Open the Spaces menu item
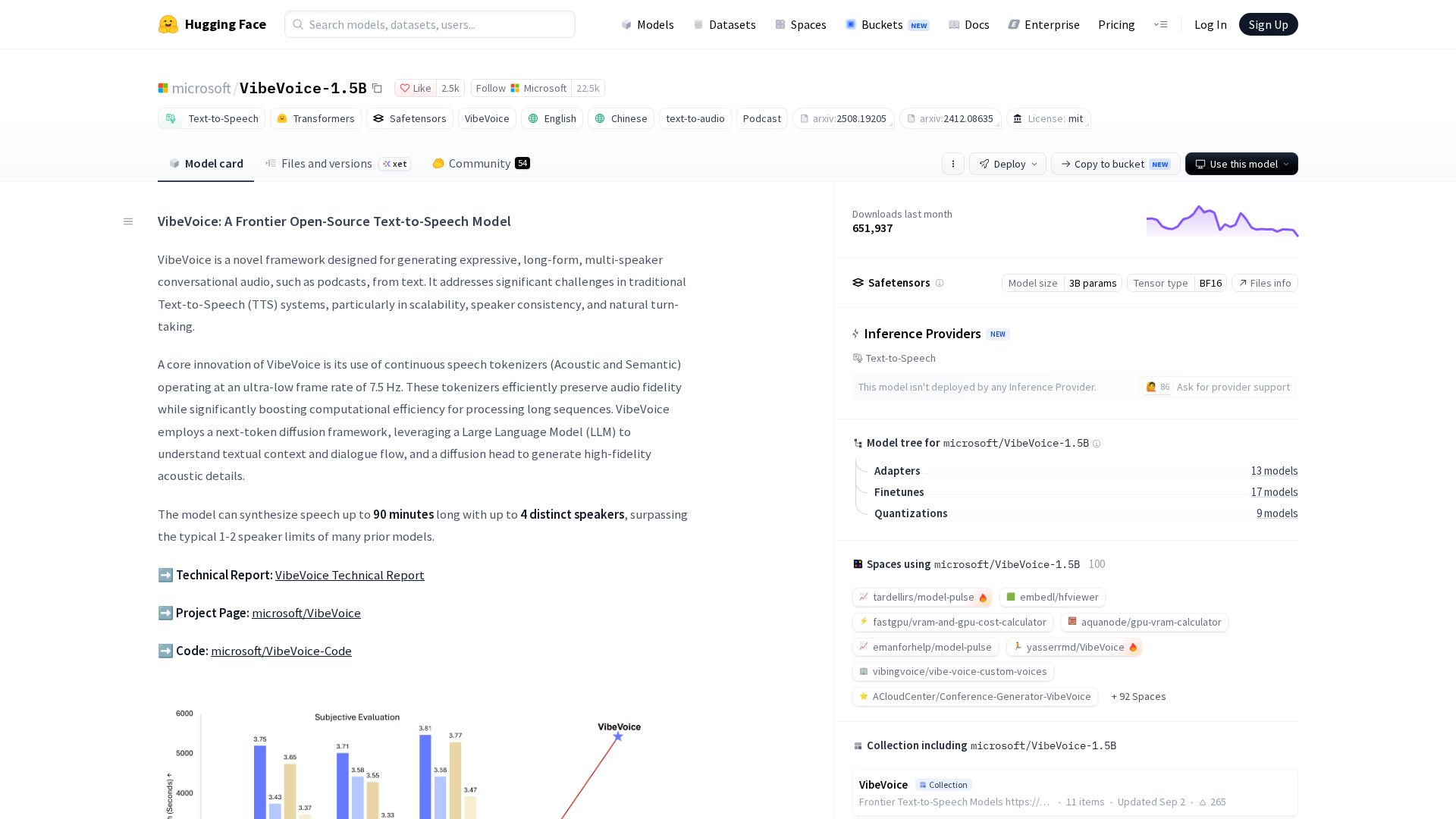The image size is (1456, 819). [800, 24]
